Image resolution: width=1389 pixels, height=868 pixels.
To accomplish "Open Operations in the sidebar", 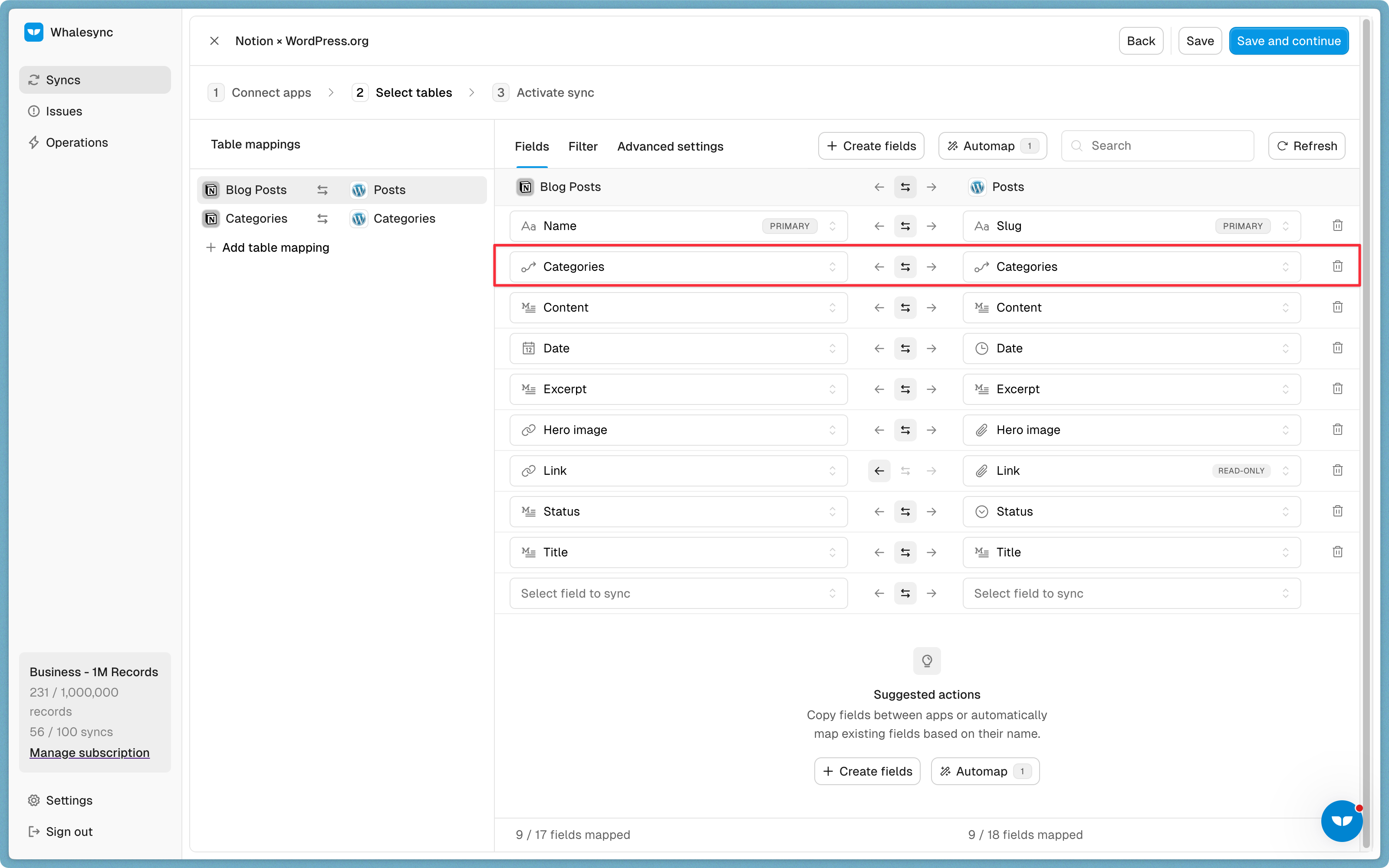I will pos(95,142).
